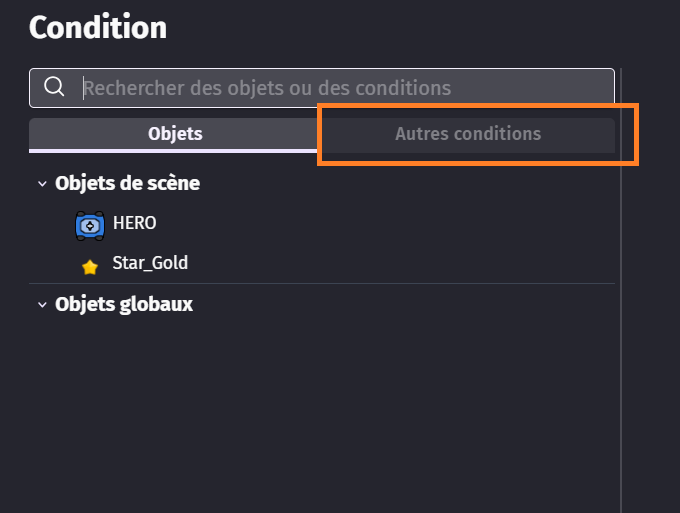Image resolution: width=680 pixels, height=513 pixels.
Task: Click the Star_Gold yellow star icon
Action: tap(90, 266)
